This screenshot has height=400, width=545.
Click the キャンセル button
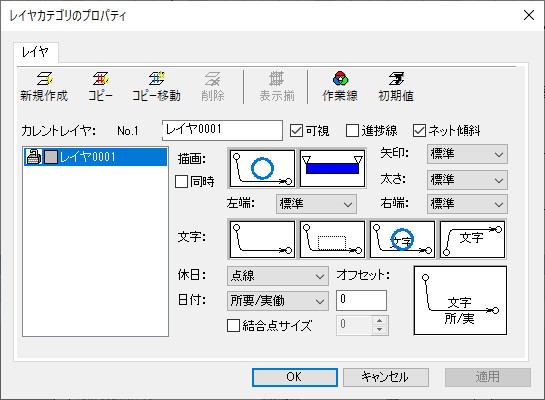click(x=386, y=377)
